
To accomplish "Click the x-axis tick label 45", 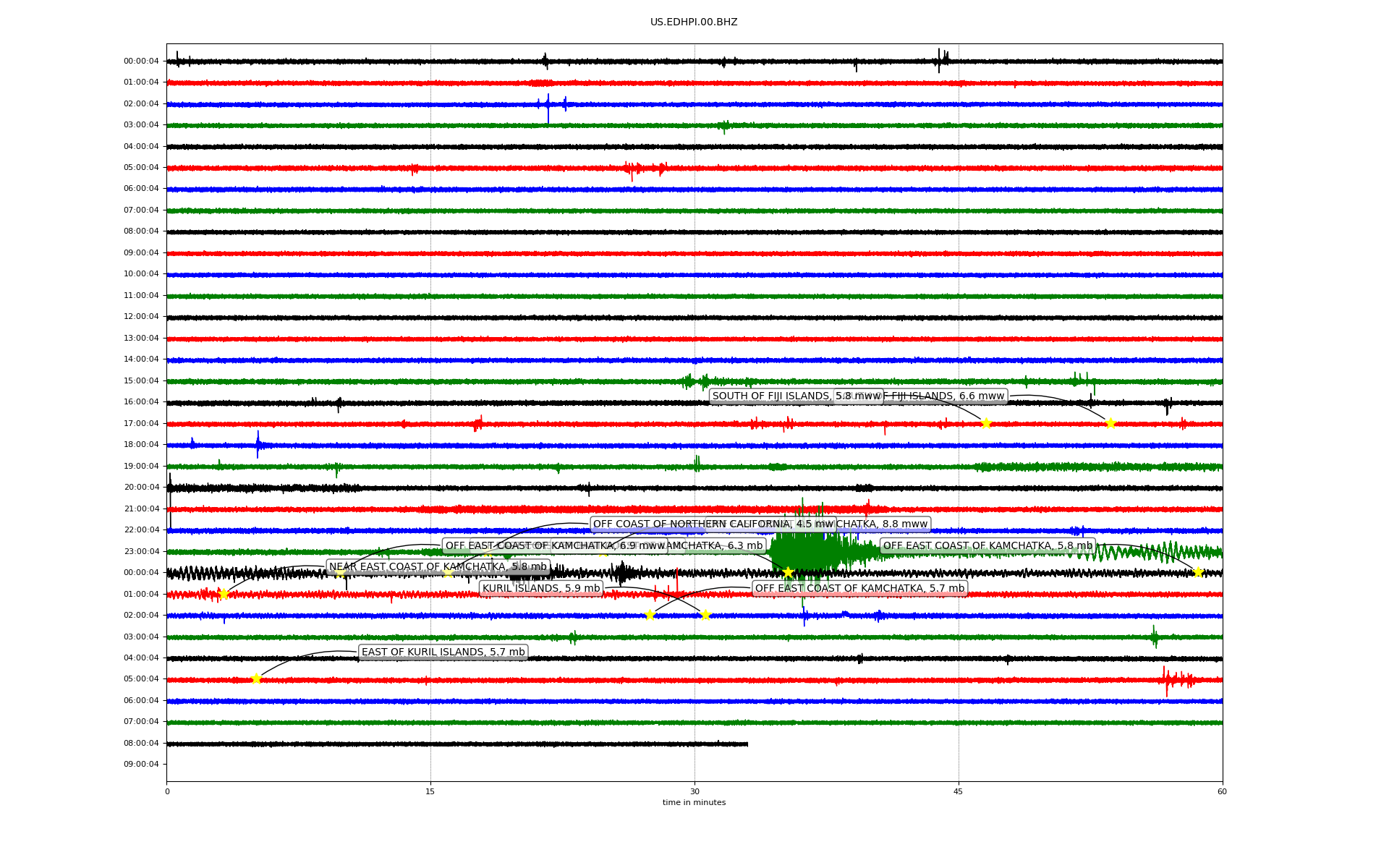I will [x=959, y=791].
